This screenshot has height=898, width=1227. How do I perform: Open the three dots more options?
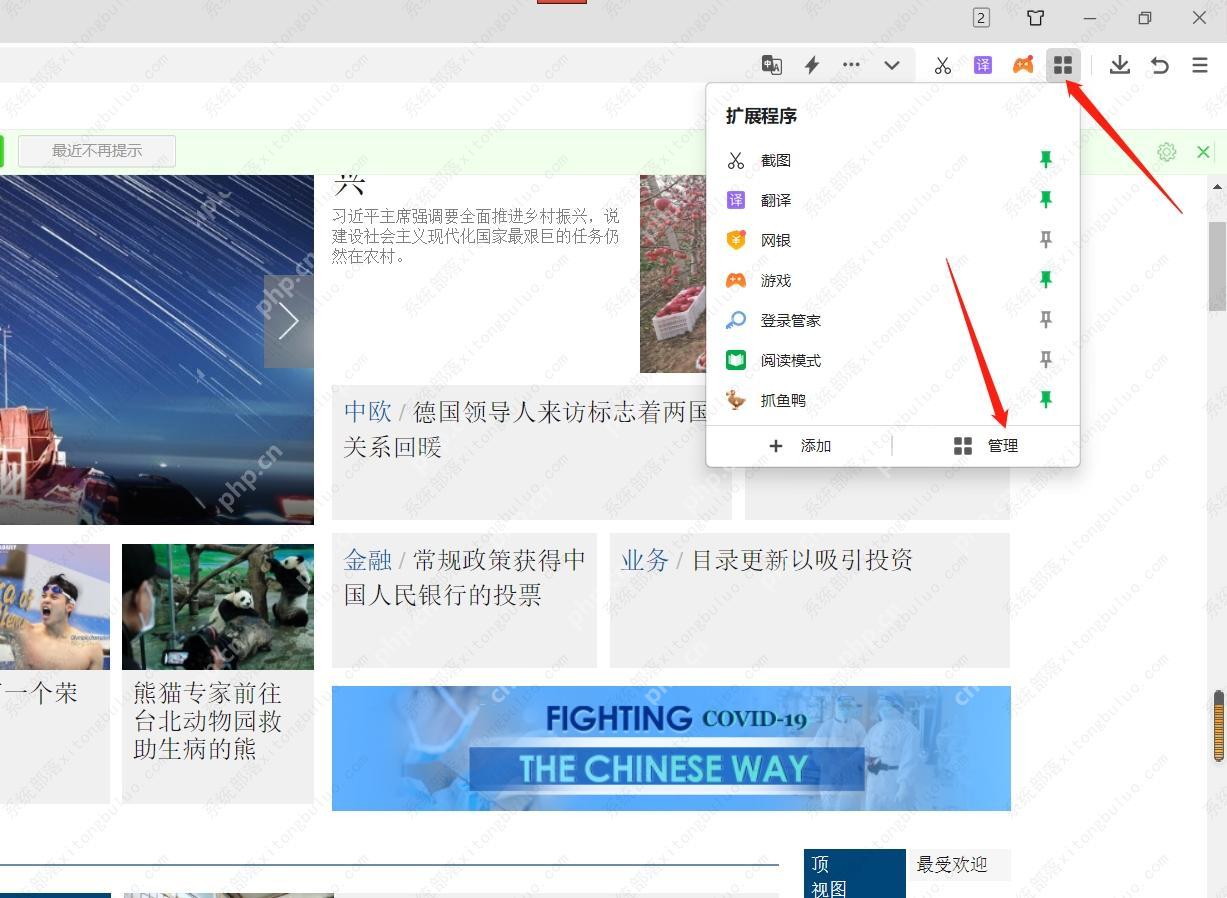point(851,65)
